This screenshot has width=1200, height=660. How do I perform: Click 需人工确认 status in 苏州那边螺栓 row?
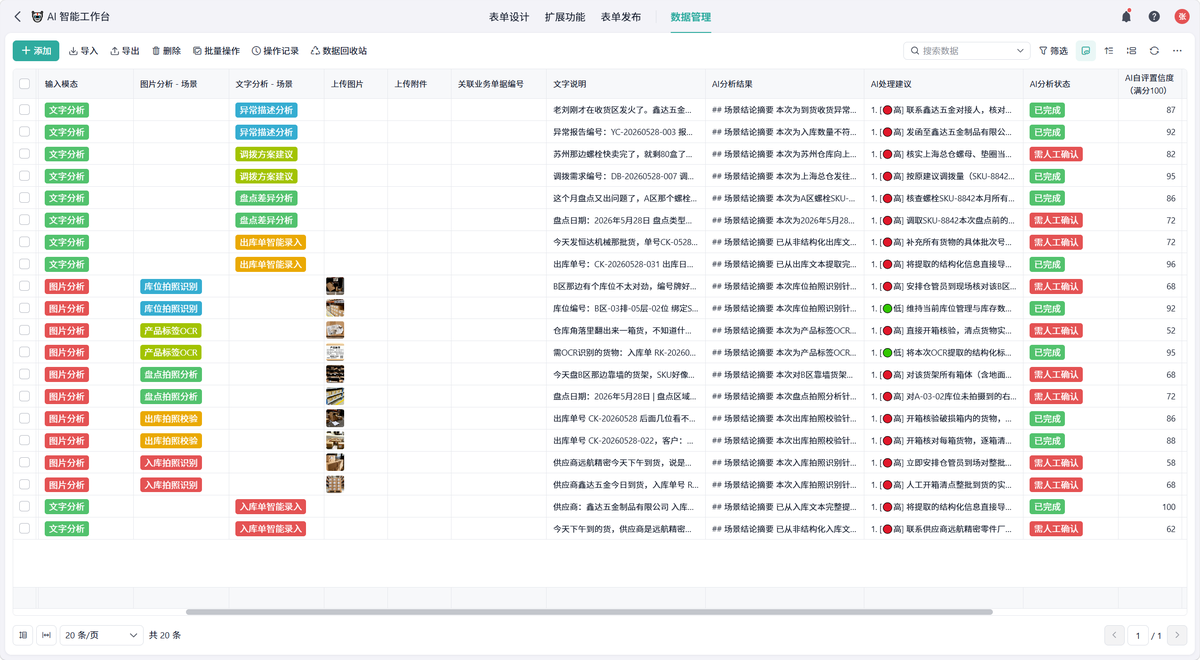tap(1056, 154)
